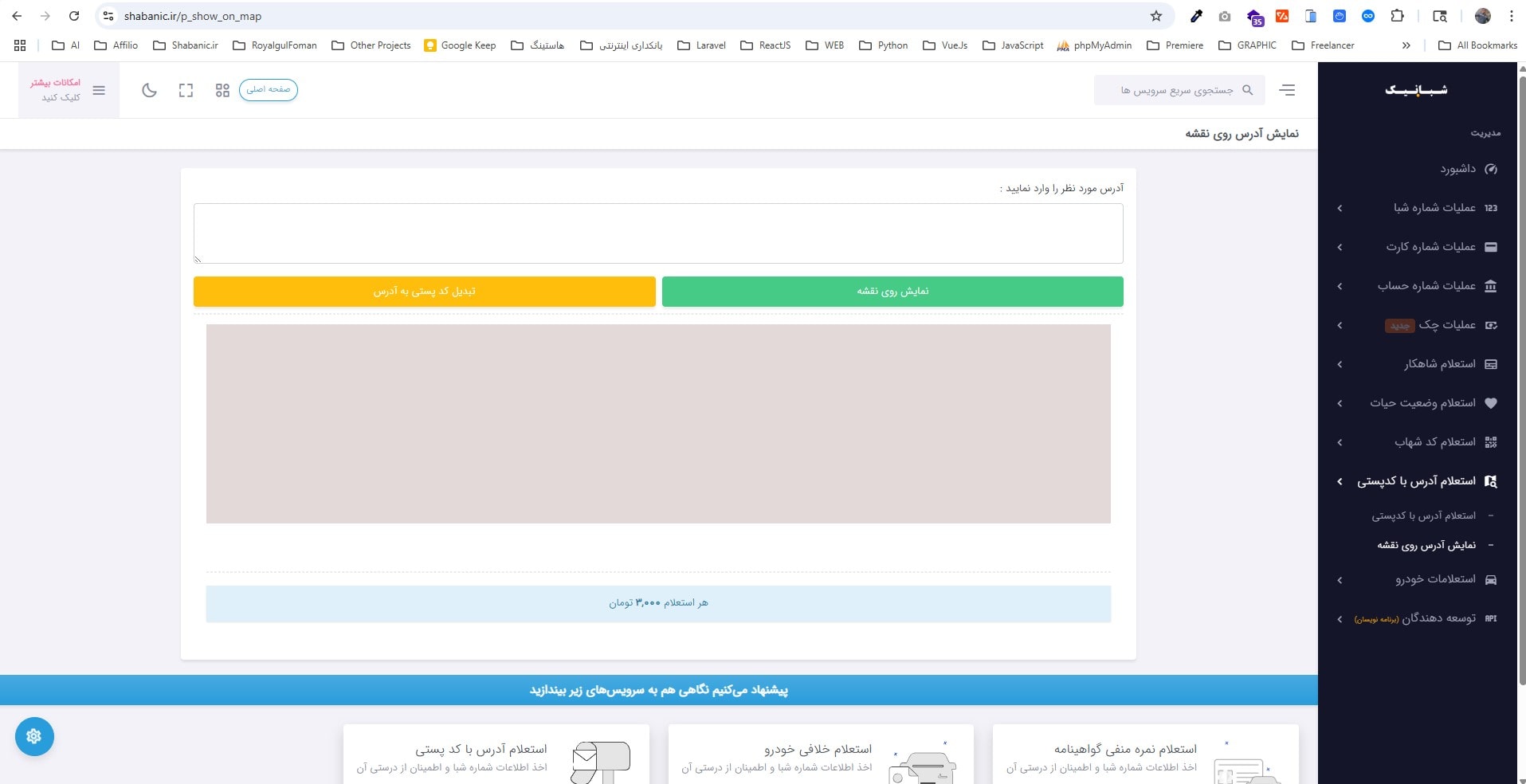
Task: Click the شاهکار ID card icon
Action: 1491,364
